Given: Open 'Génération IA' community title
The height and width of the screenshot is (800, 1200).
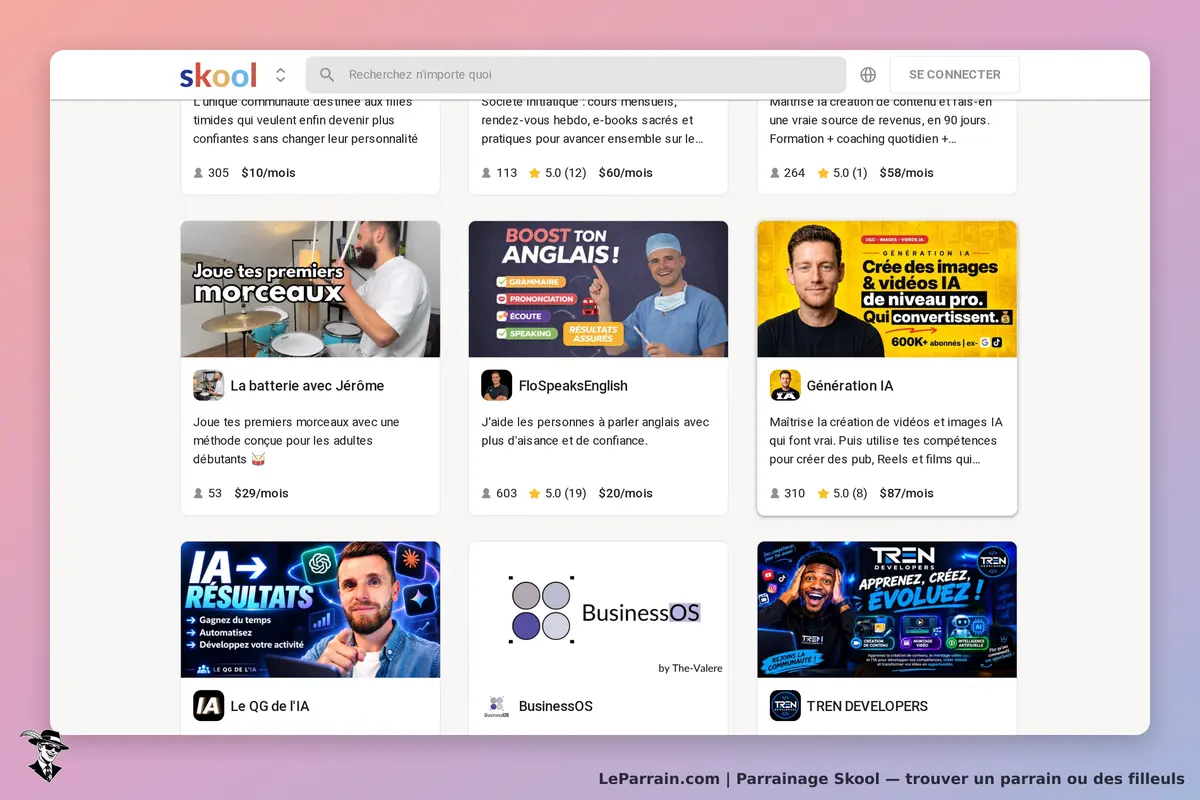Looking at the screenshot, I should pyautogui.click(x=850, y=386).
